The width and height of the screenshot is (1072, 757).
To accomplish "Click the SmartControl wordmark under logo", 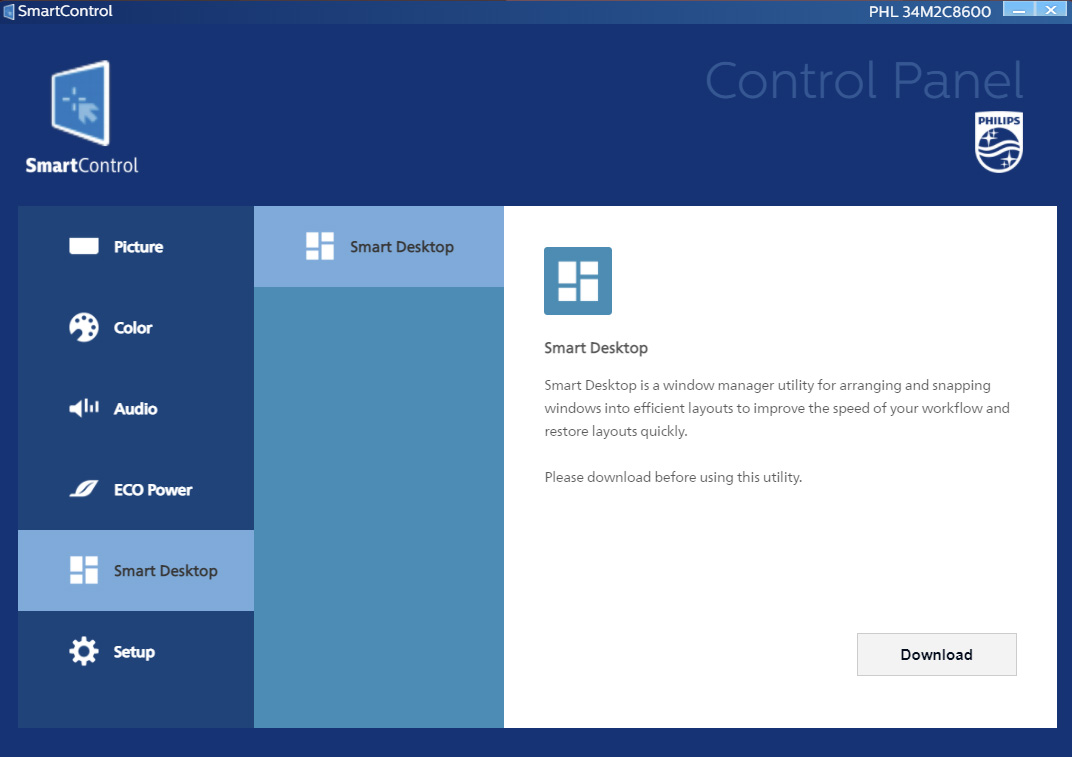I will tap(82, 165).
